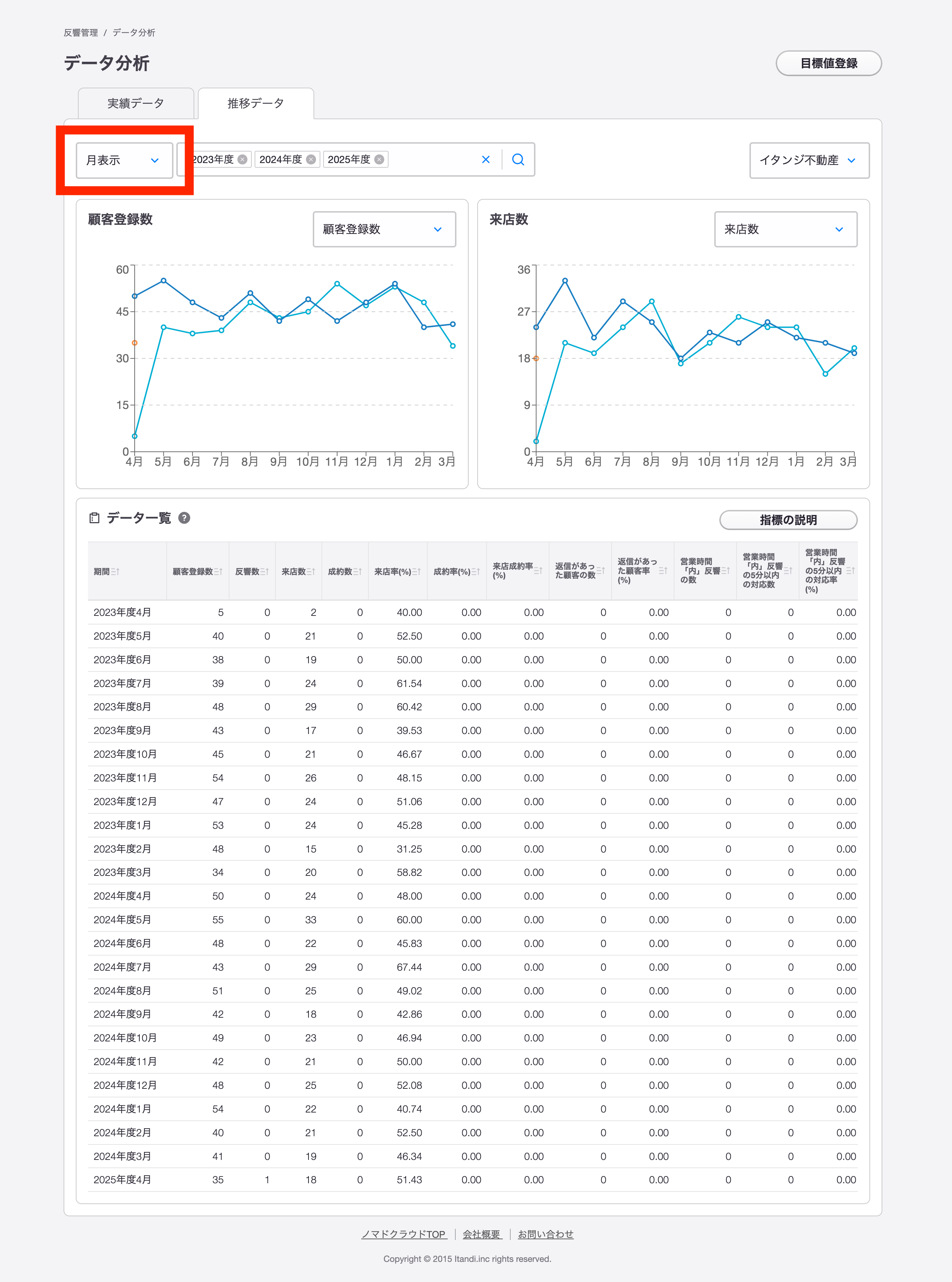Sort by 5分以内の対応数 column icon
Image resolution: width=952 pixels, height=1282 pixels.
click(x=788, y=570)
